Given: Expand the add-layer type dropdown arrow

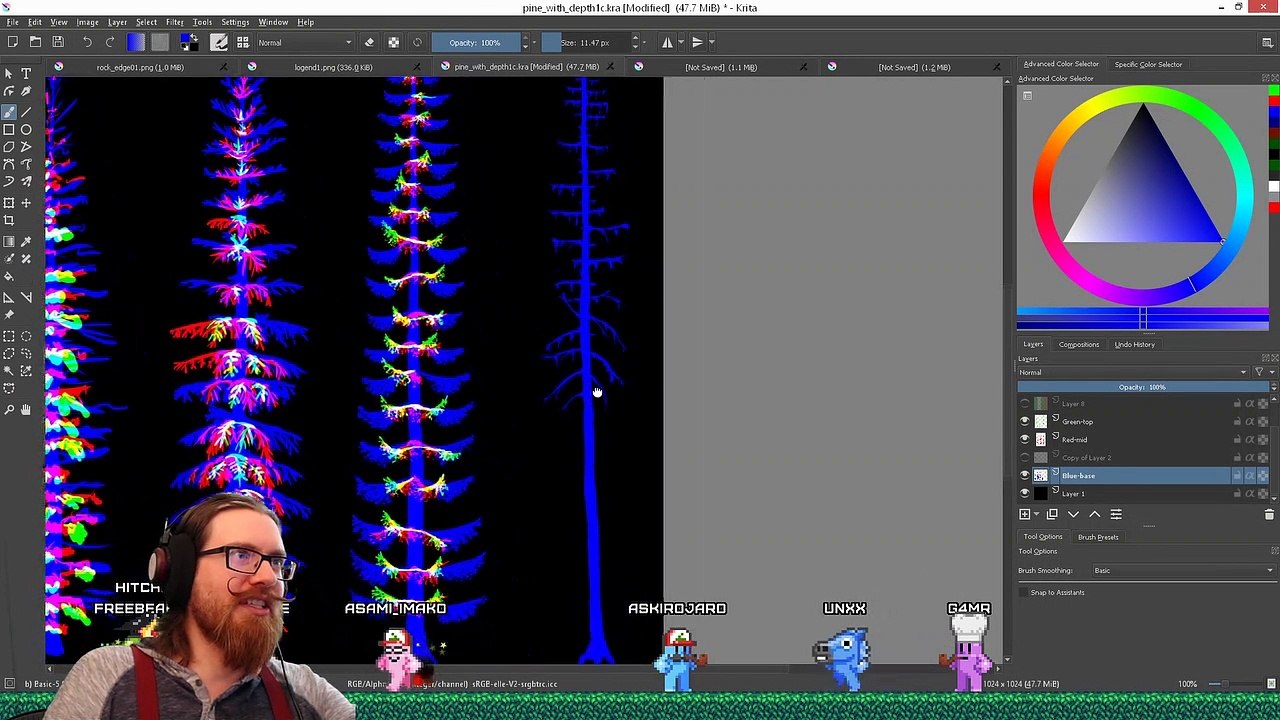Looking at the screenshot, I should [x=1036, y=514].
